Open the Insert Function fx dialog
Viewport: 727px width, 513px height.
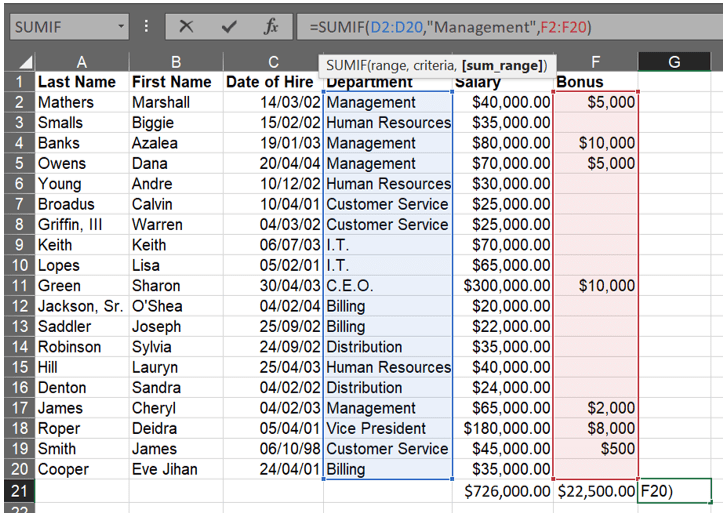click(x=271, y=26)
